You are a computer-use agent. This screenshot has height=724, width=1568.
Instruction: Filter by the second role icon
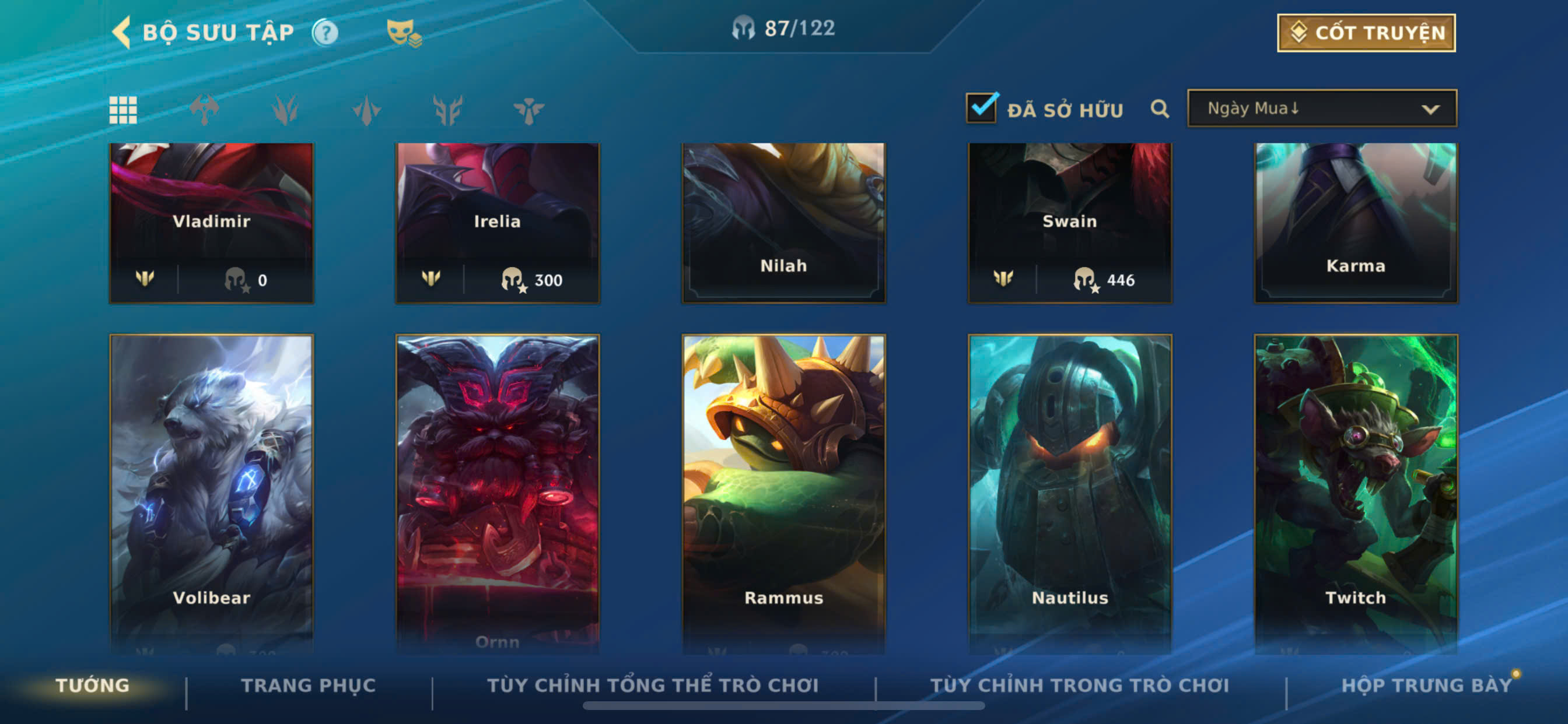285,110
